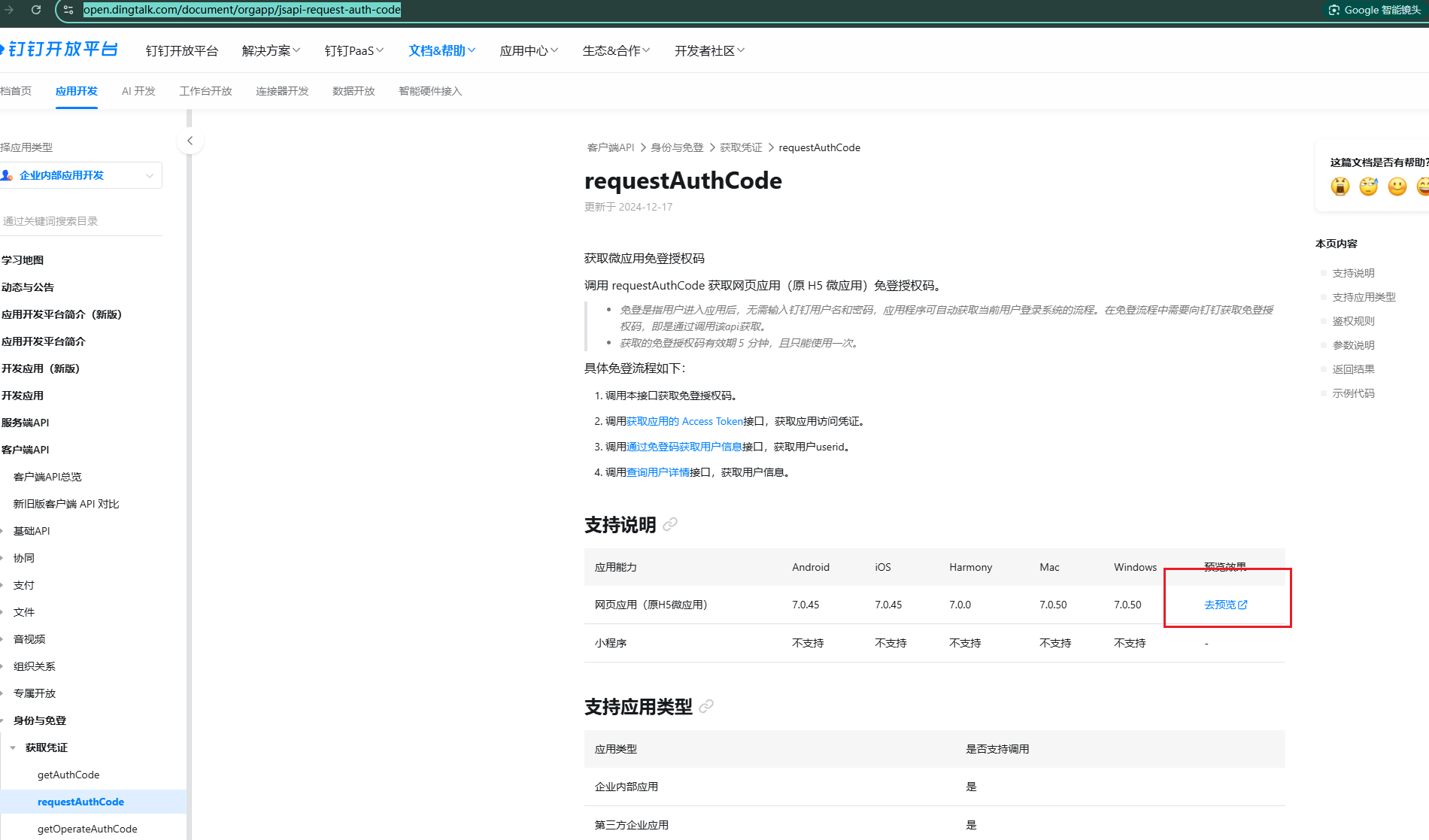This screenshot has height=840, width=1429.
Task: Open 客户端API总览 in the sidebar
Action: click(x=47, y=477)
